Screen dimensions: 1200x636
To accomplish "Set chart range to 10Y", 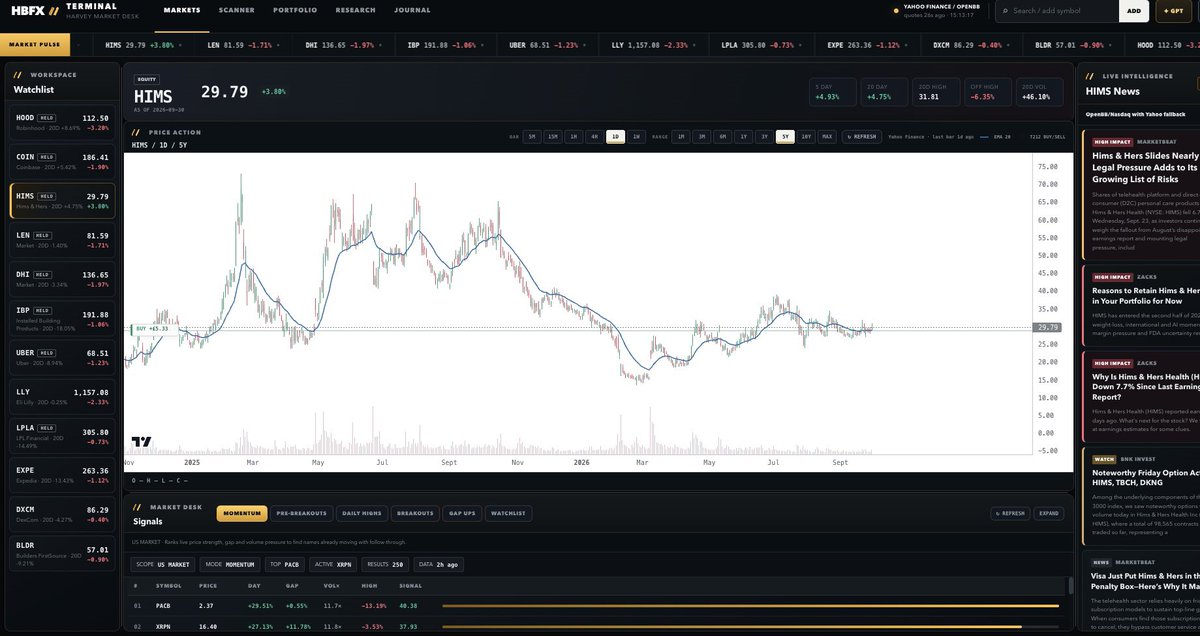I will pyautogui.click(x=806, y=136).
